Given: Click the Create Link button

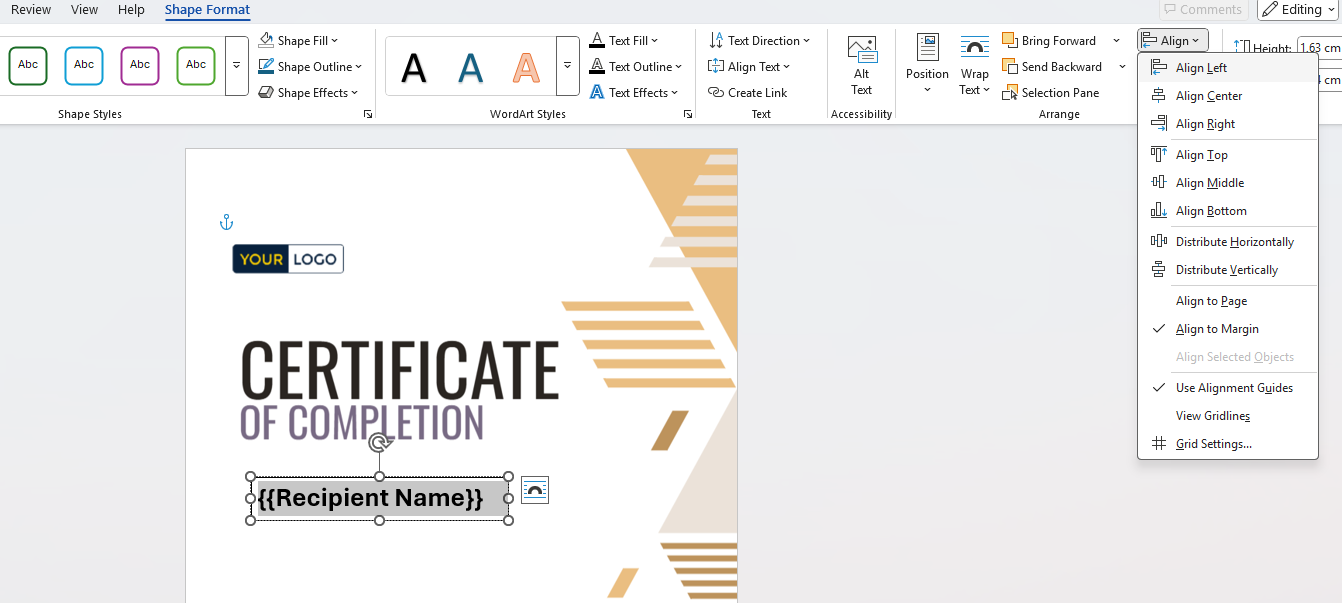Looking at the screenshot, I should [748, 93].
